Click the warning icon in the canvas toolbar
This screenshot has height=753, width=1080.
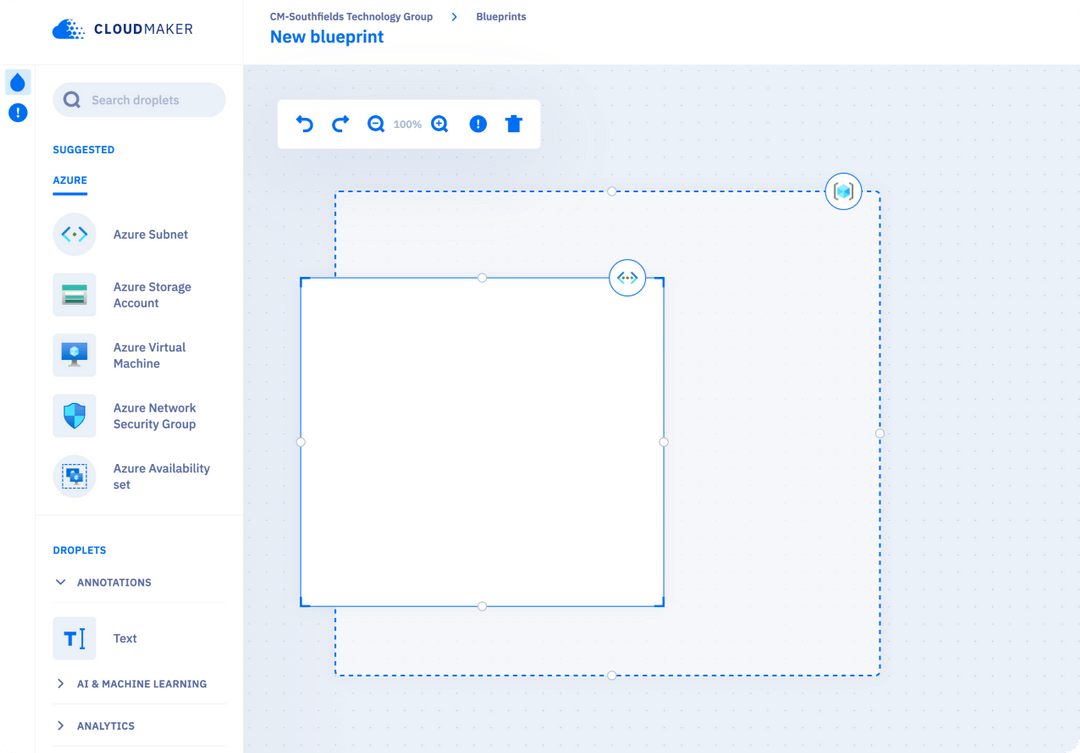pos(478,123)
